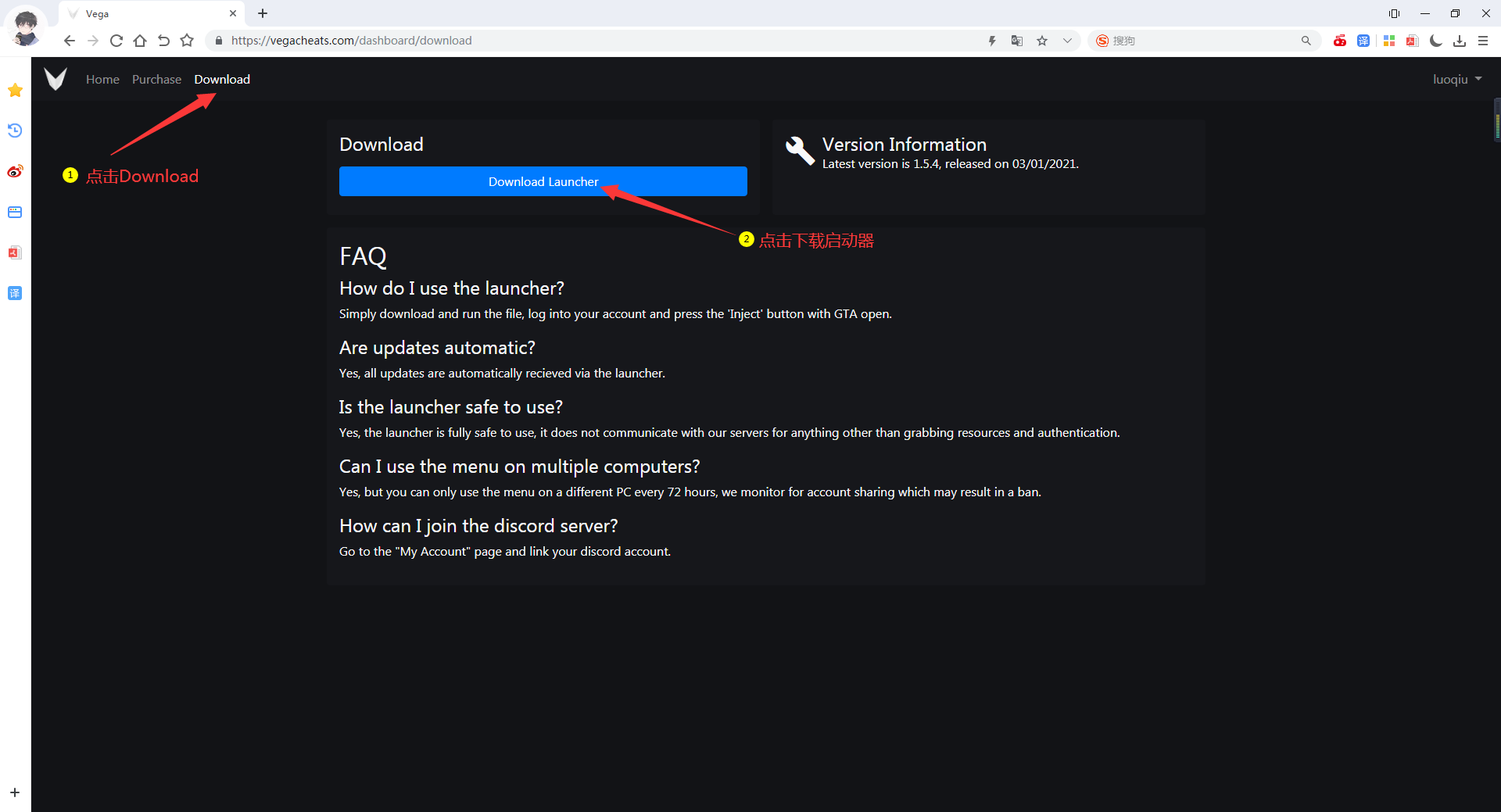Click the lightning speed mode icon

click(x=992, y=41)
